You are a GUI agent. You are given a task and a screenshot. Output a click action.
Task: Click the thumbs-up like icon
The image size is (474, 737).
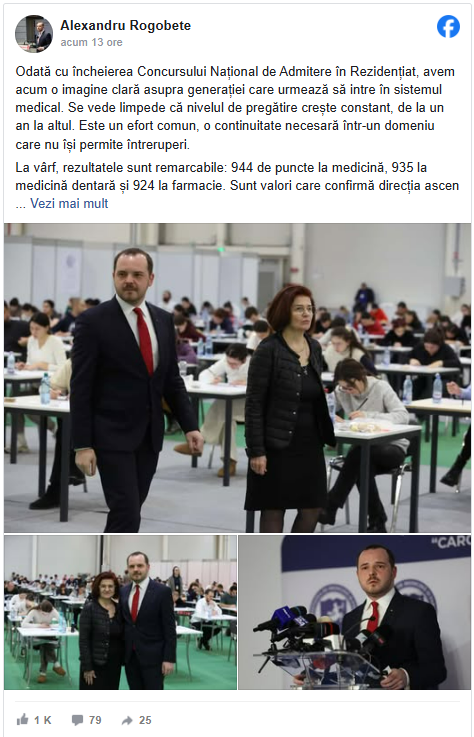pos(22,720)
